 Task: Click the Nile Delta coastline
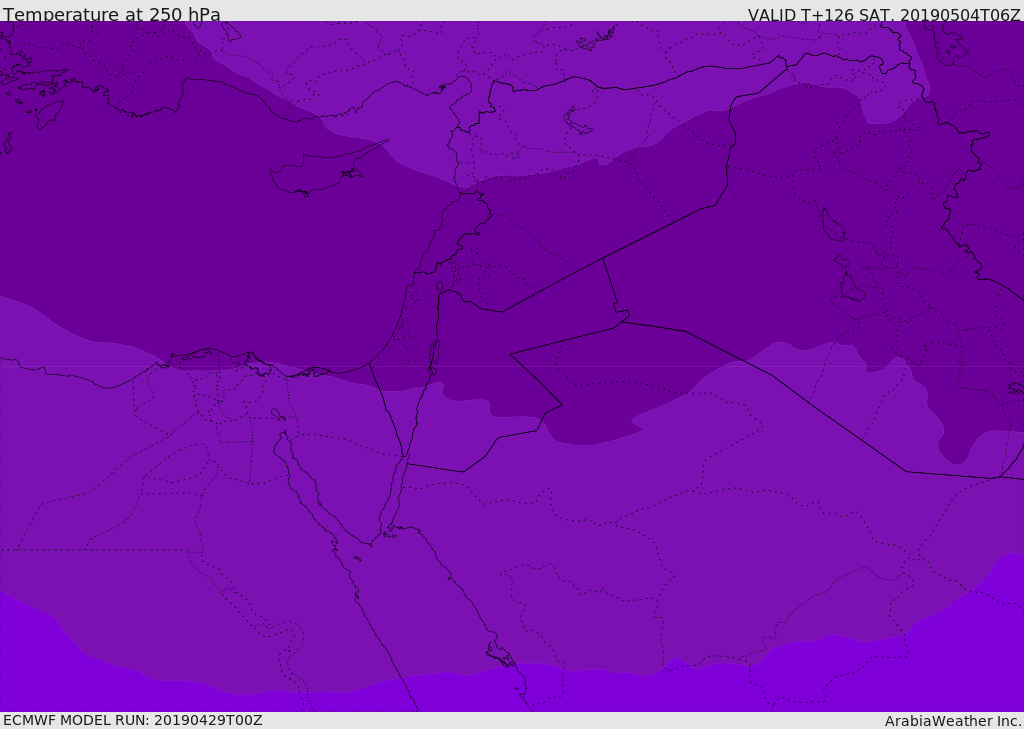tap(215, 352)
